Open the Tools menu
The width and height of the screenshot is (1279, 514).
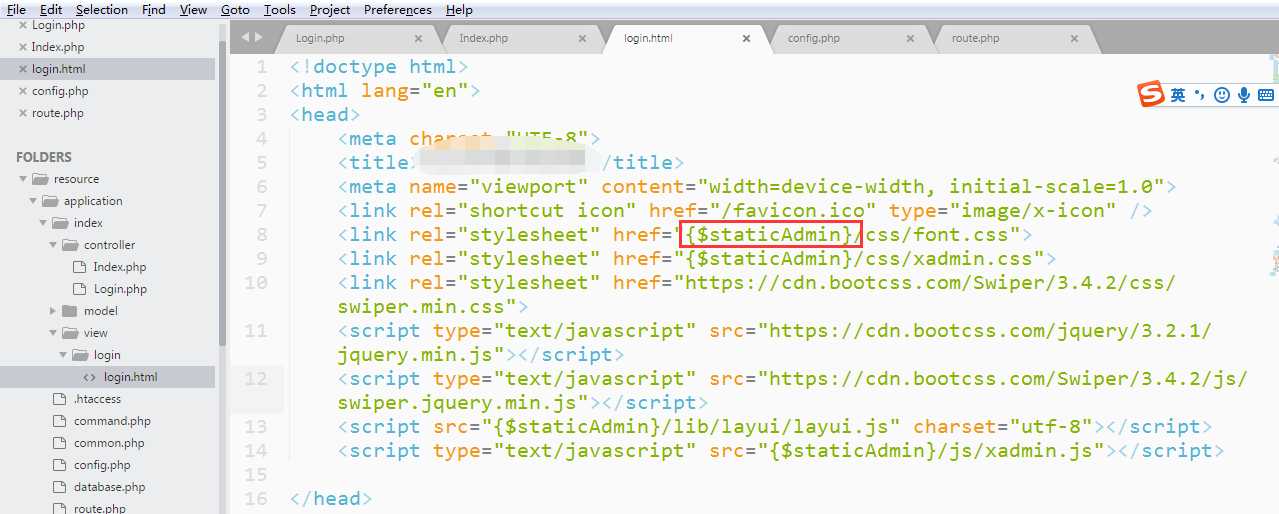(280, 9)
